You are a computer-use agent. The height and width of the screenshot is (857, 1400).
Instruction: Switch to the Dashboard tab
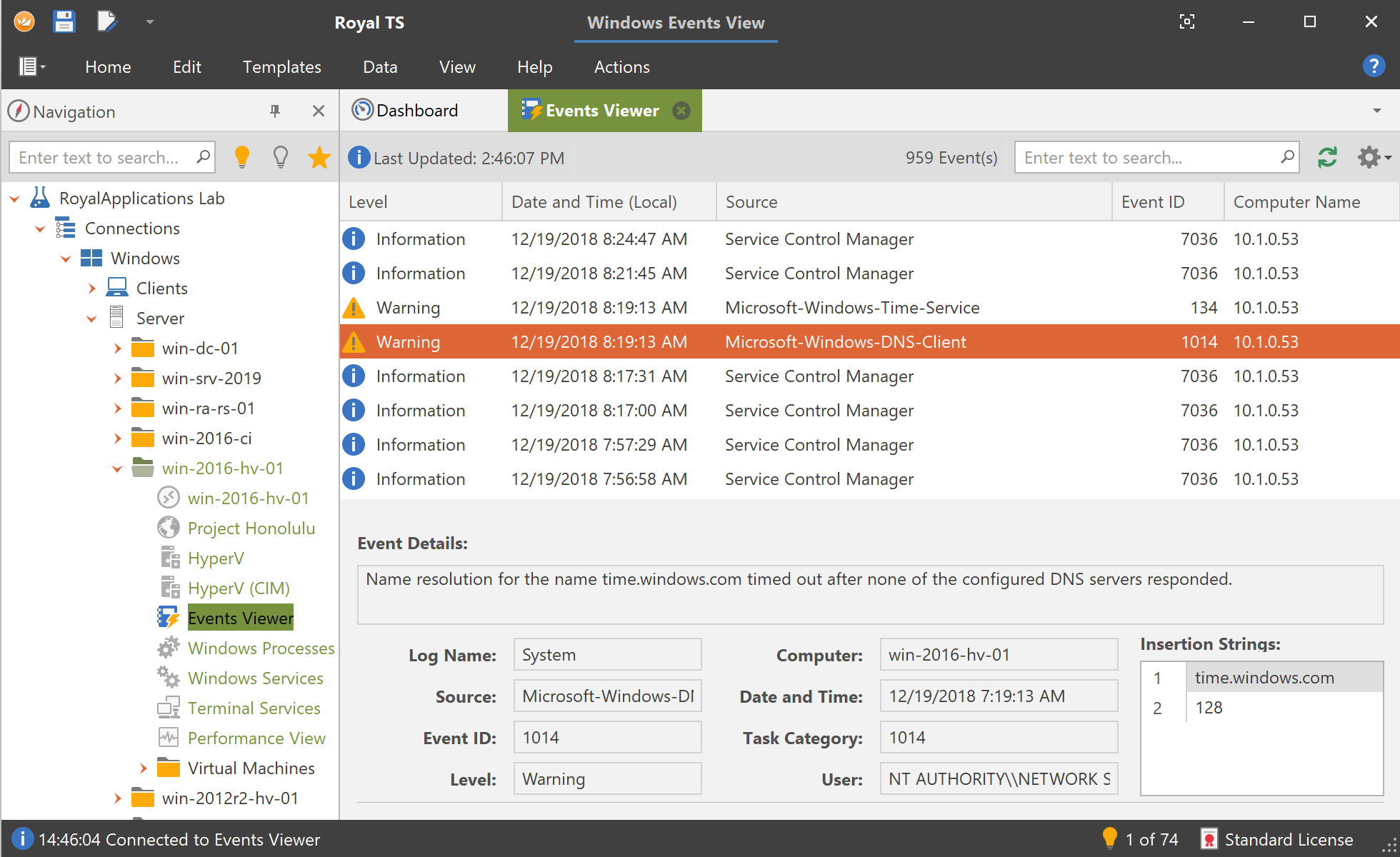point(416,111)
